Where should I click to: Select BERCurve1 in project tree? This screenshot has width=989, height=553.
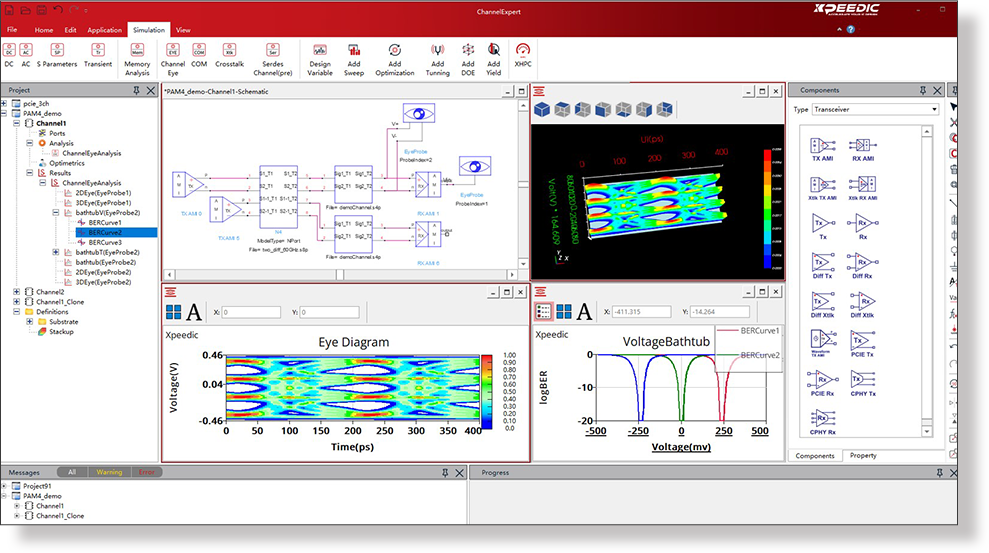click(105, 223)
